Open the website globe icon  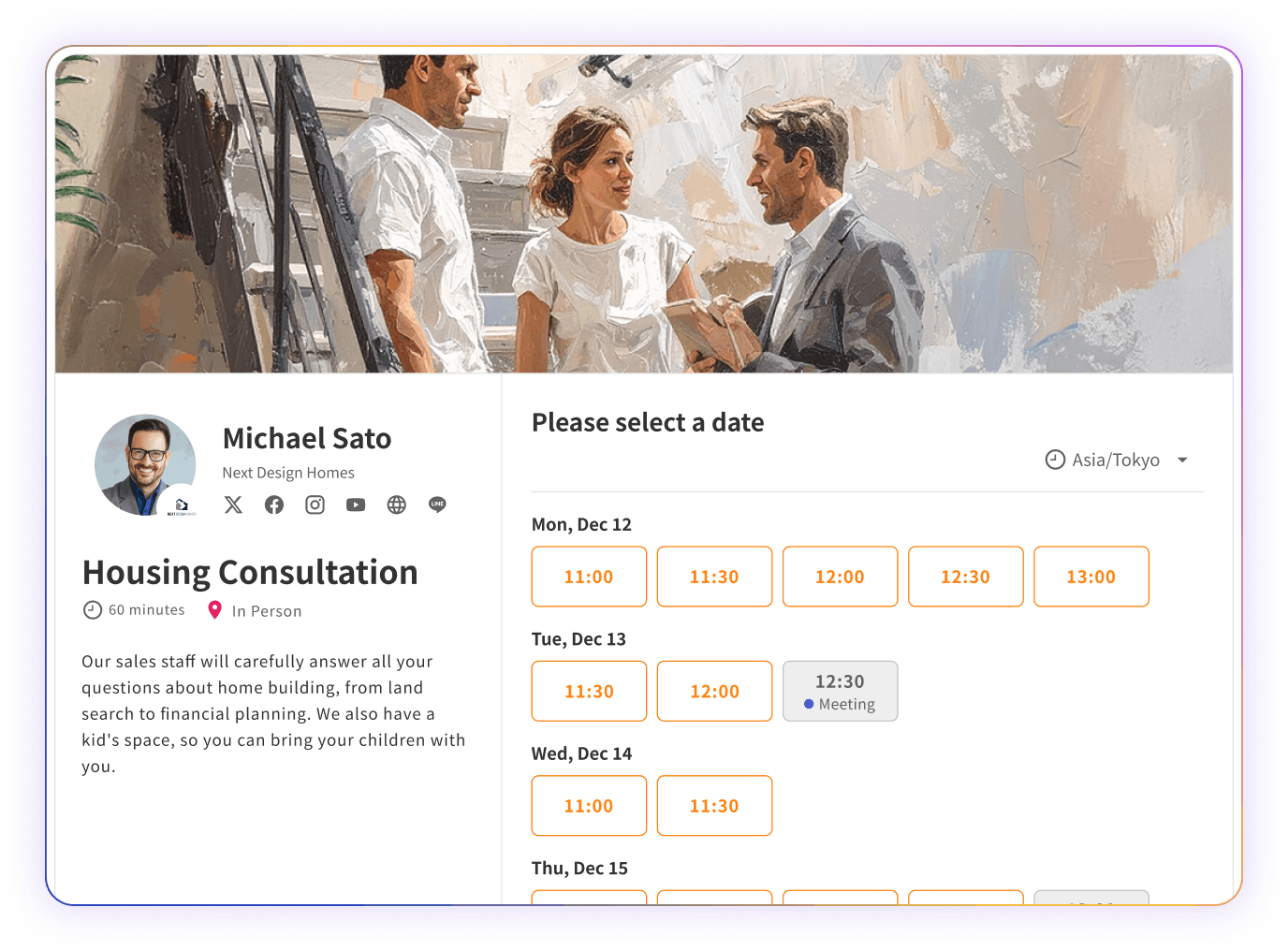click(396, 505)
